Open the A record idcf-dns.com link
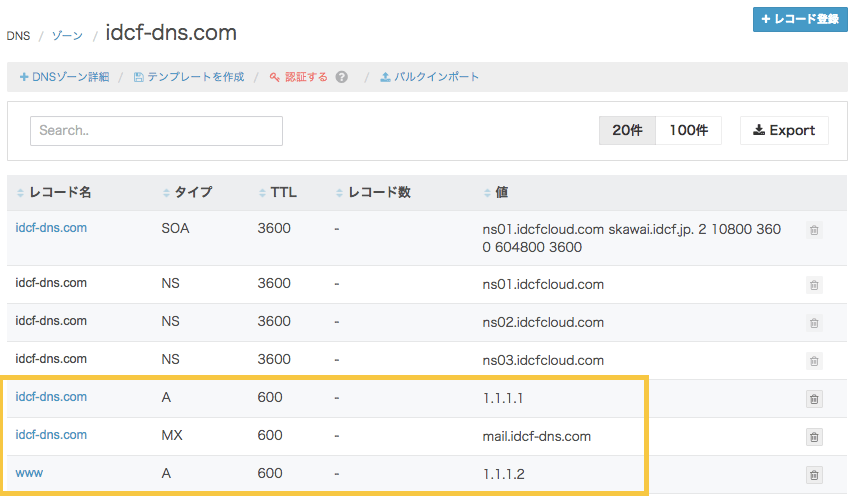Screen dimensions: 858x501 pyautogui.click(x=51, y=397)
